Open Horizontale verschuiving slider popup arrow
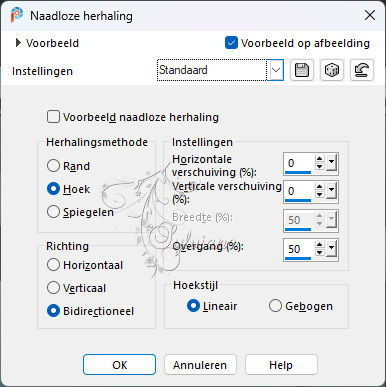386x387 pixels. pyautogui.click(x=331, y=163)
